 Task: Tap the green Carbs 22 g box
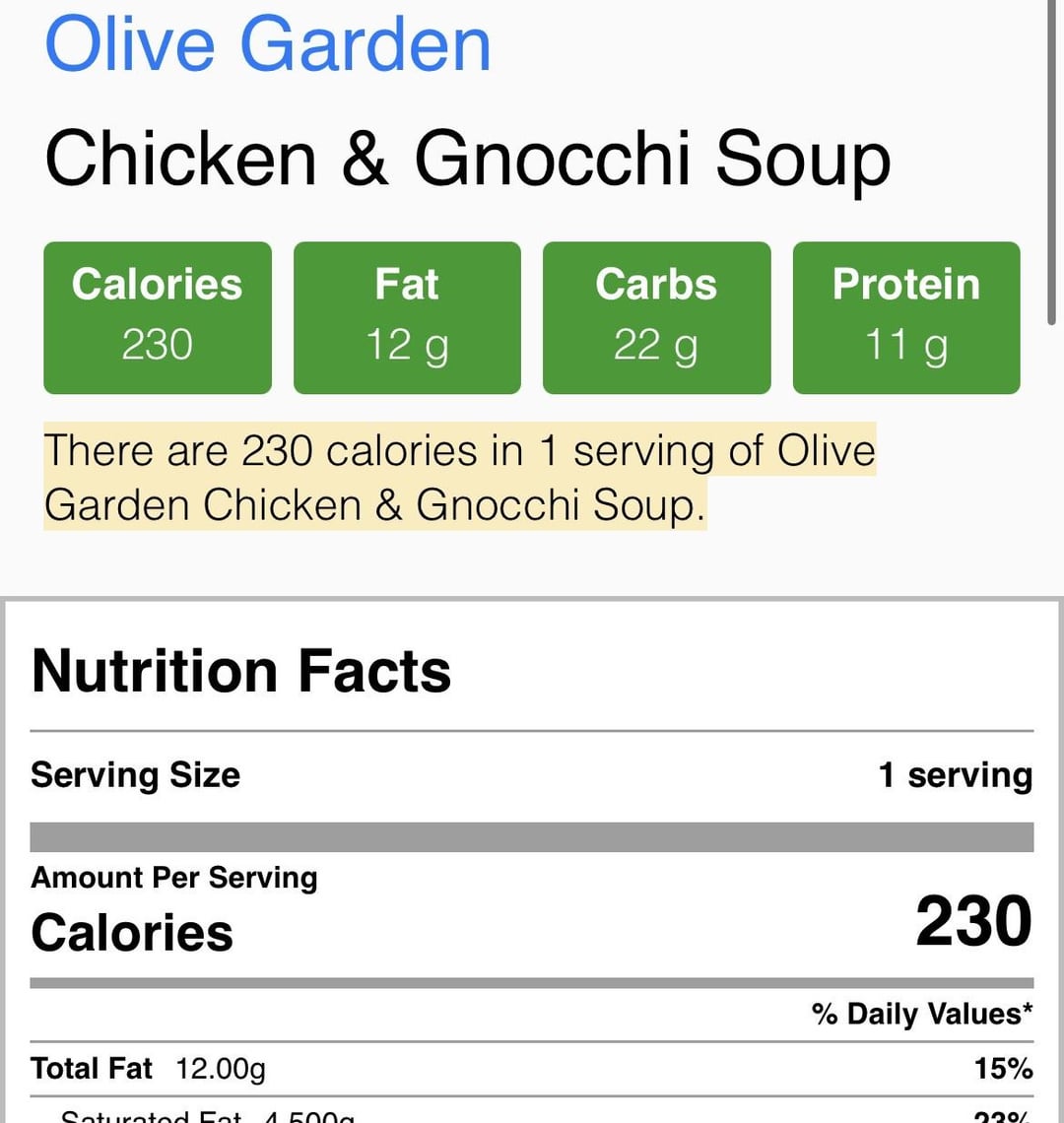pos(656,317)
